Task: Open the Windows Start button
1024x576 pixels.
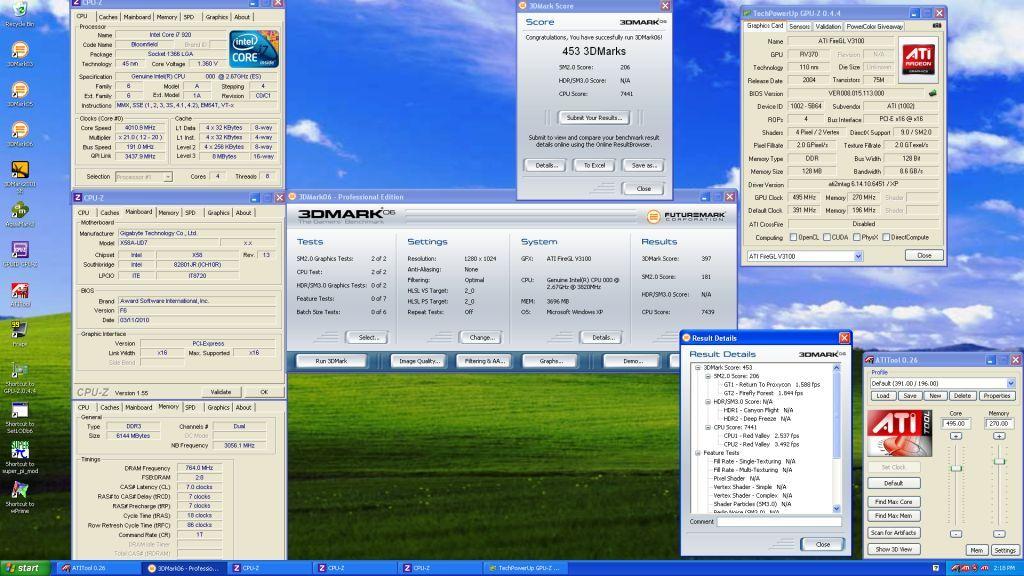Action: click(x=25, y=568)
